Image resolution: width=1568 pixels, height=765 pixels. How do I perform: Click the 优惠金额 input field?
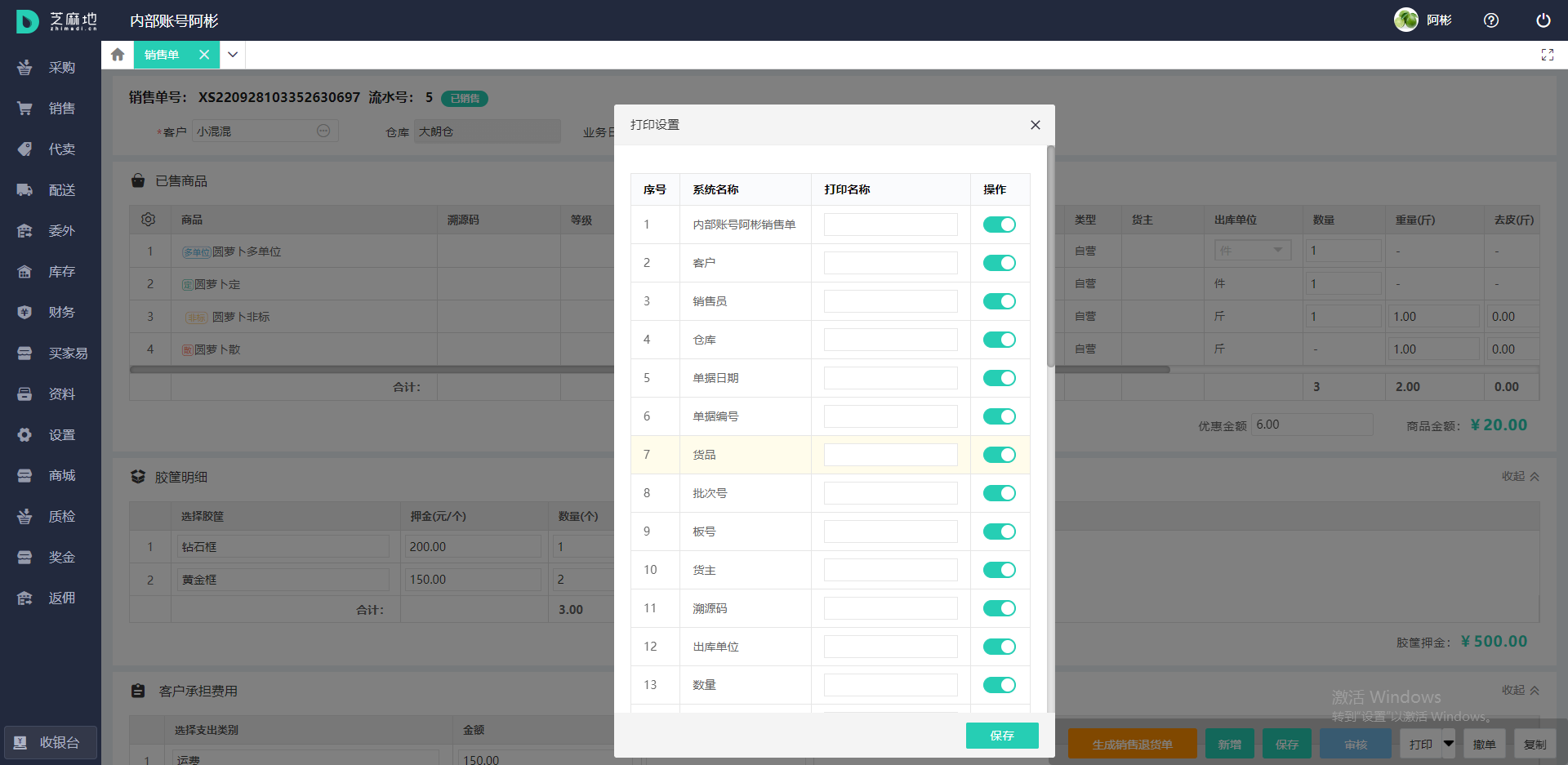click(x=1312, y=425)
